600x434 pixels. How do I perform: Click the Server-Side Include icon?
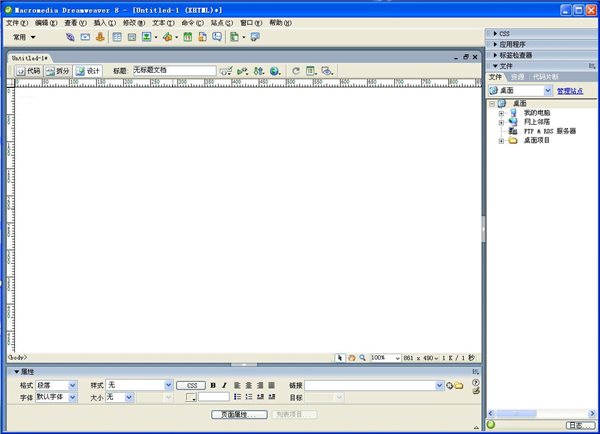(202, 37)
